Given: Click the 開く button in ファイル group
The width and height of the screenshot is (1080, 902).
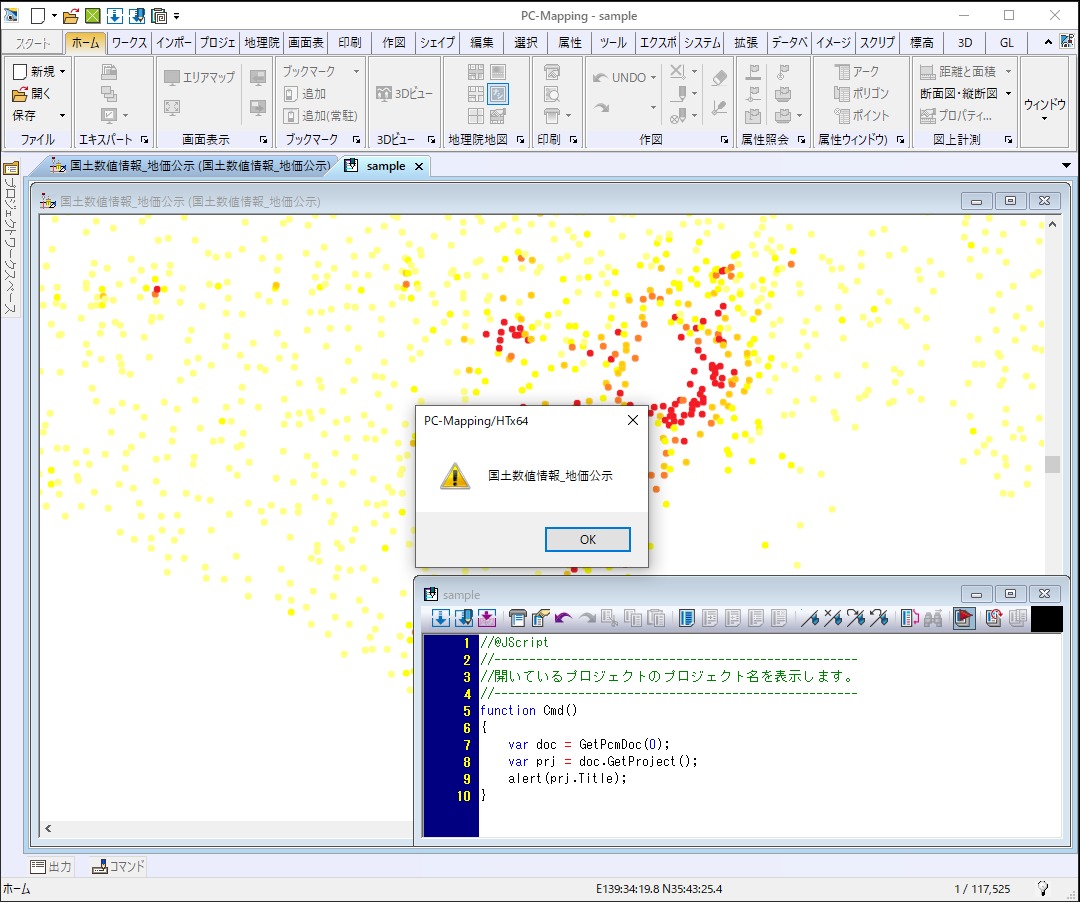Looking at the screenshot, I should pos(32,94).
